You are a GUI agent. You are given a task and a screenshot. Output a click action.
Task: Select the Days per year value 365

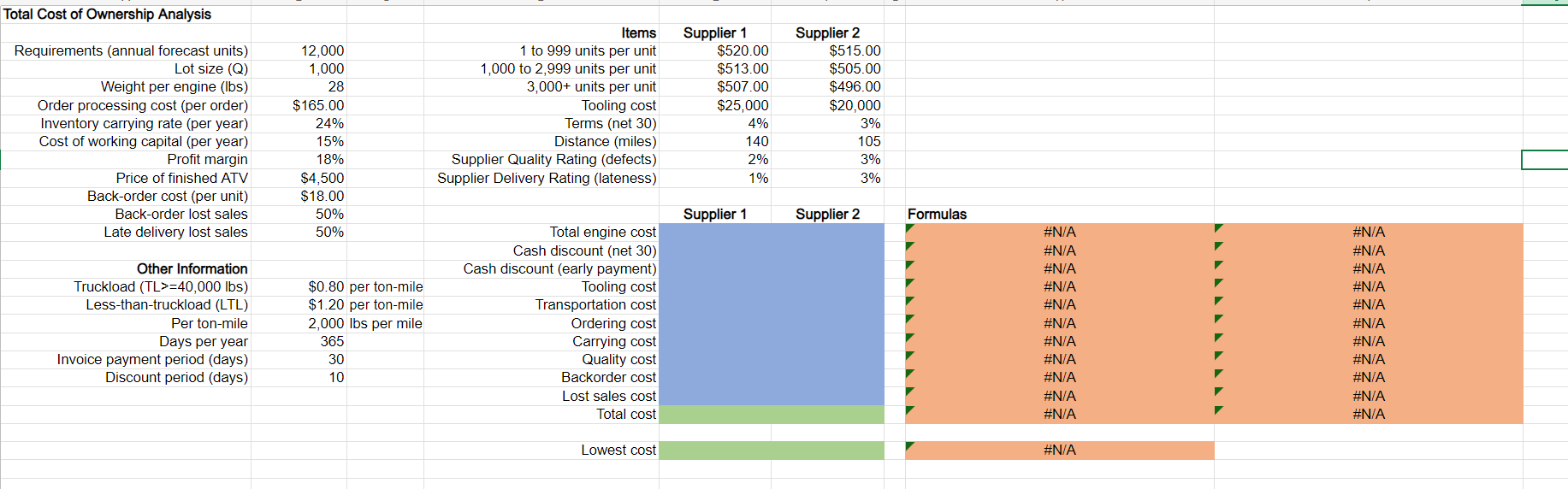tap(299, 342)
